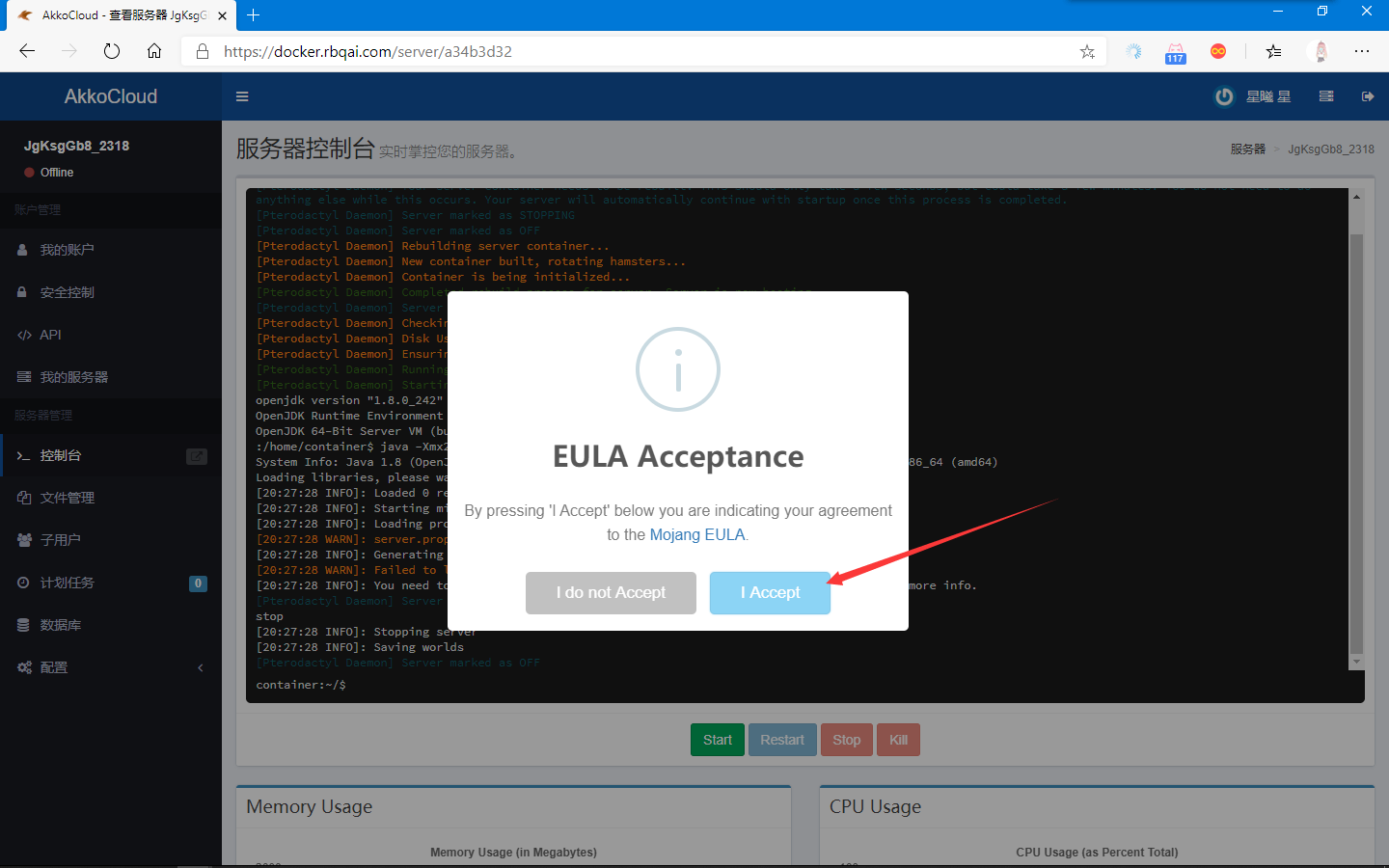Toggle the sidebar with the hamburger icon
The height and width of the screenshot is (868, 1389).
[242, 96]
